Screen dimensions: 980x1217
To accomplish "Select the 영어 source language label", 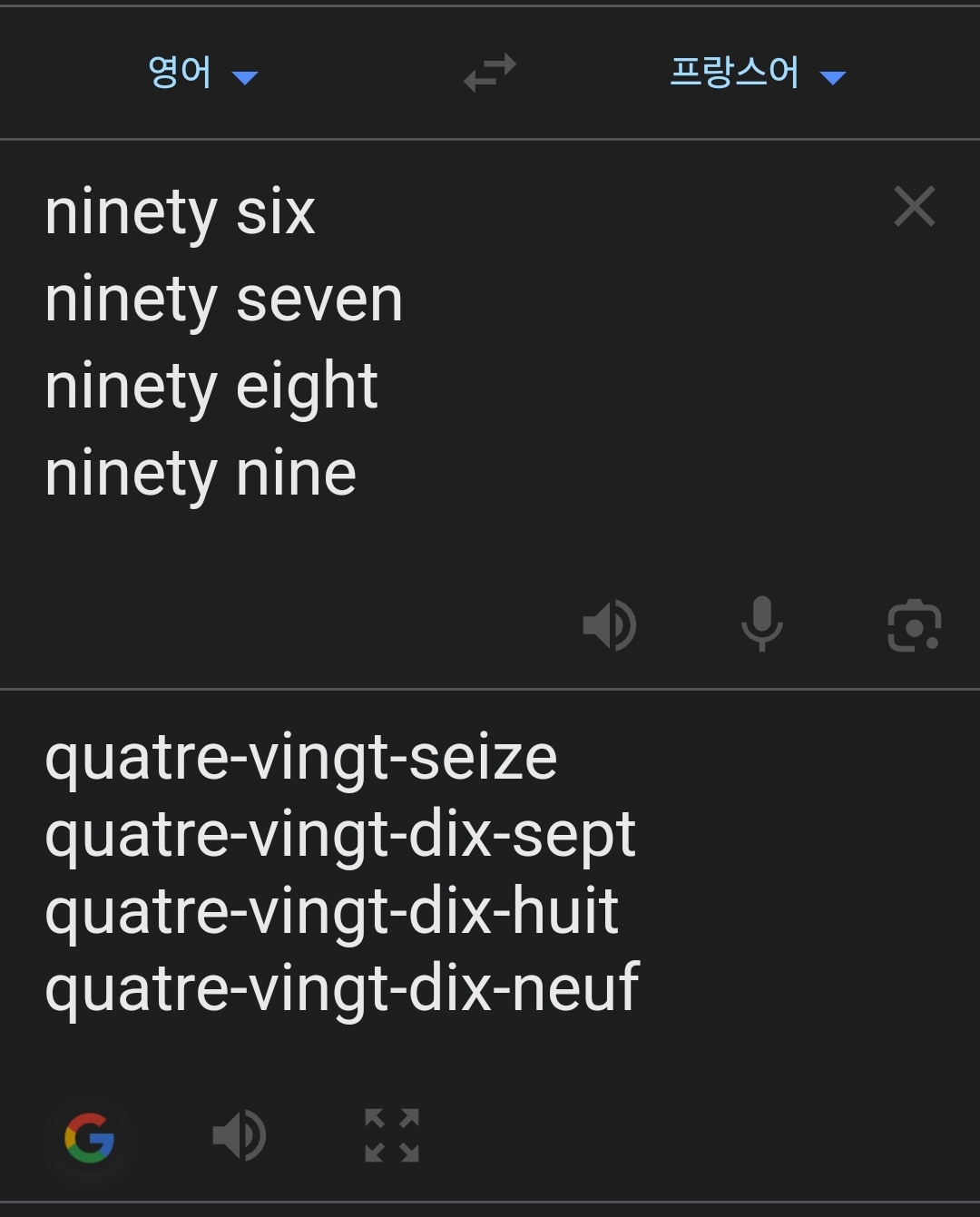I will pos(180,73).
